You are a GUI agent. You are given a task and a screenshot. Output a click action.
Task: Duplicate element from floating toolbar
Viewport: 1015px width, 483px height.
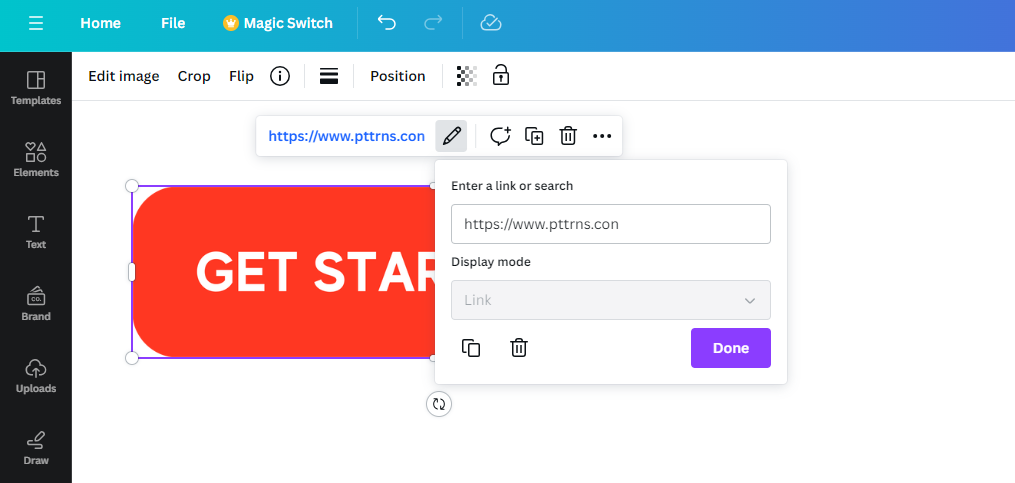(x=534, y=136)
